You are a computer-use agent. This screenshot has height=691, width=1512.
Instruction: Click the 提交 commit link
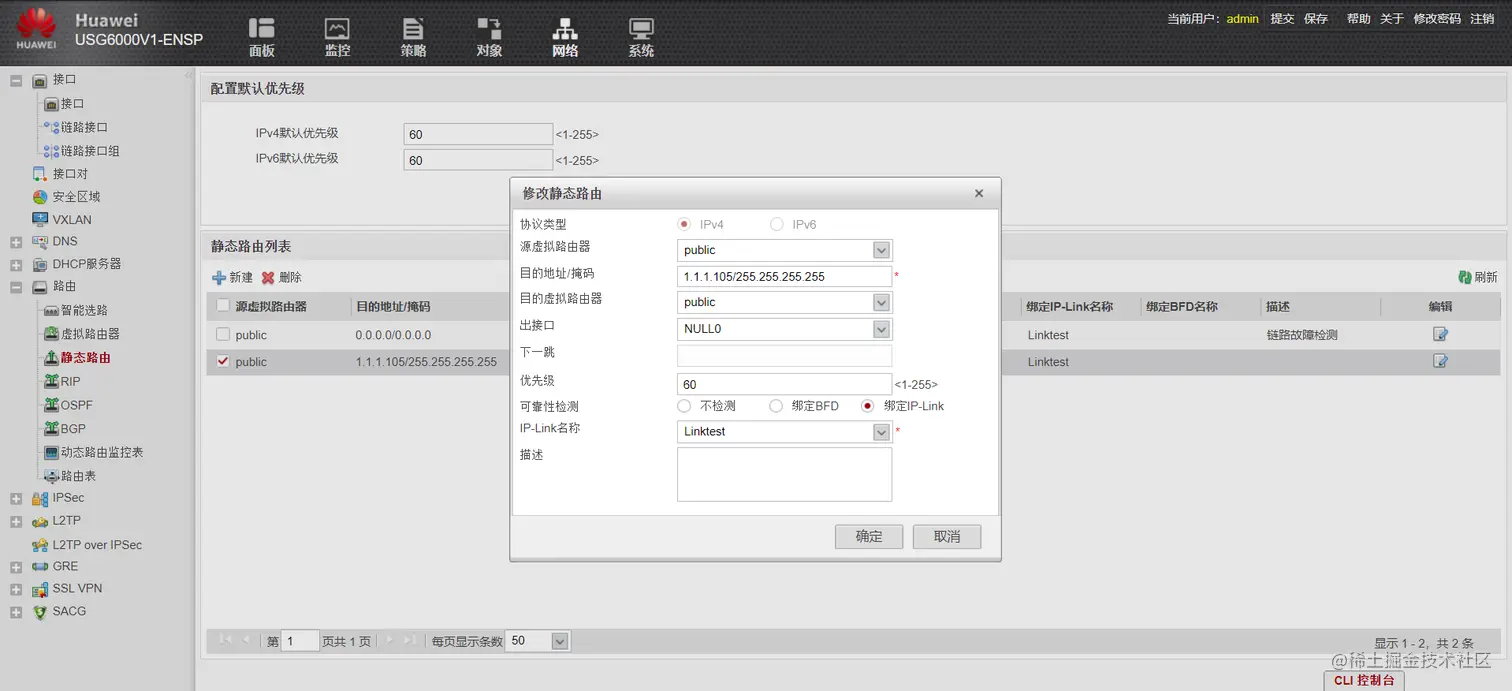tap(1282, 19)
